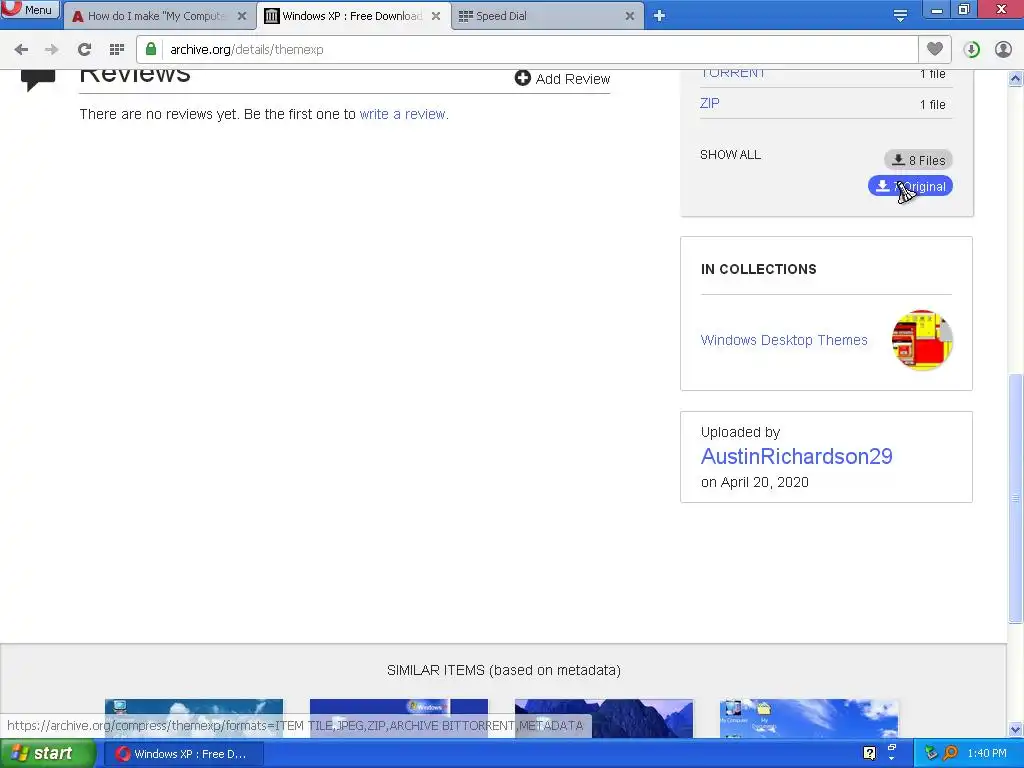Click scrollbar up arrow
The width and height of the screenshot is (1024, 768).
pos(1016,78)
